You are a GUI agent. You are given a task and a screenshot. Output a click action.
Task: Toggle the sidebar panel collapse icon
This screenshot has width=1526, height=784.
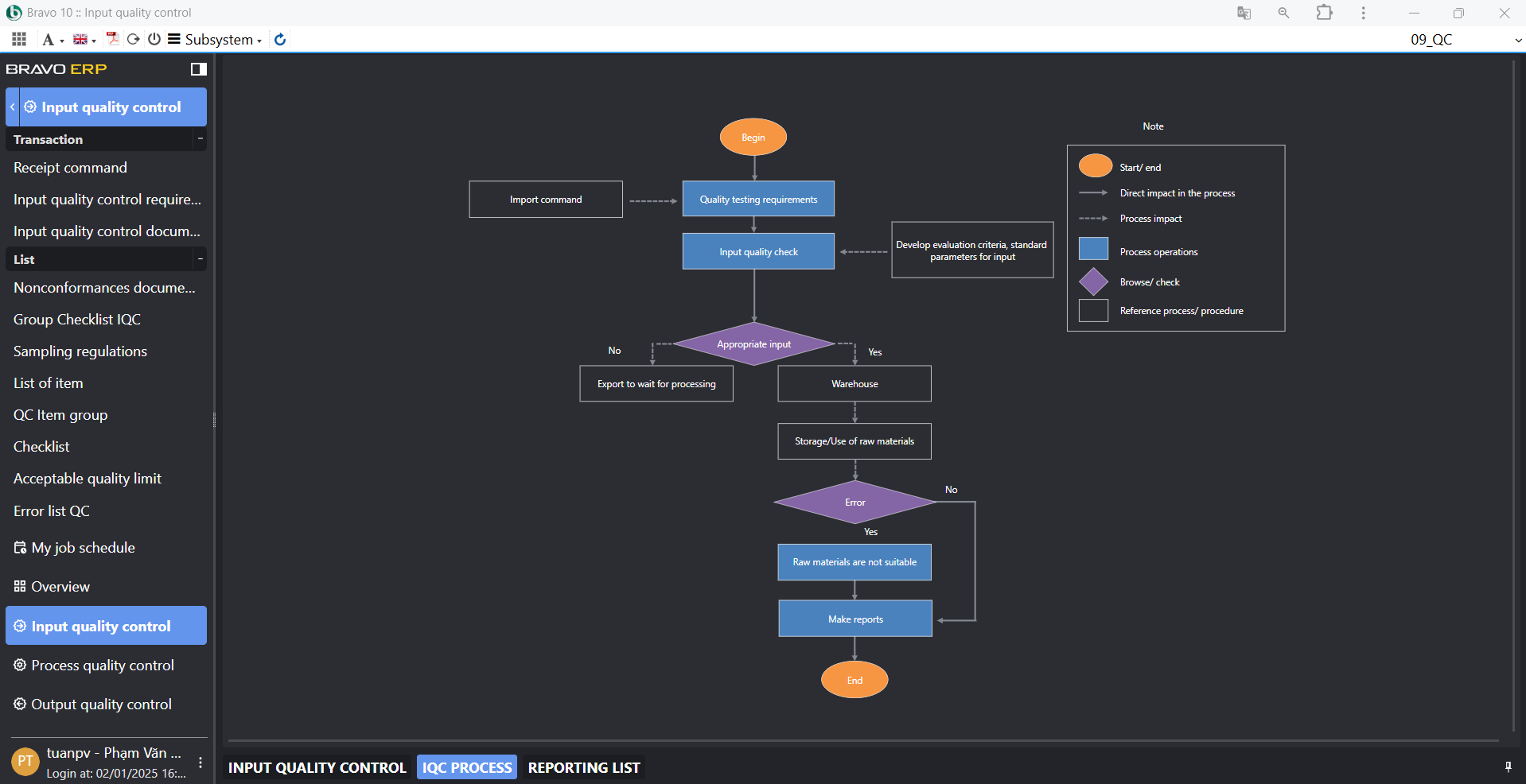click(198, 69)
